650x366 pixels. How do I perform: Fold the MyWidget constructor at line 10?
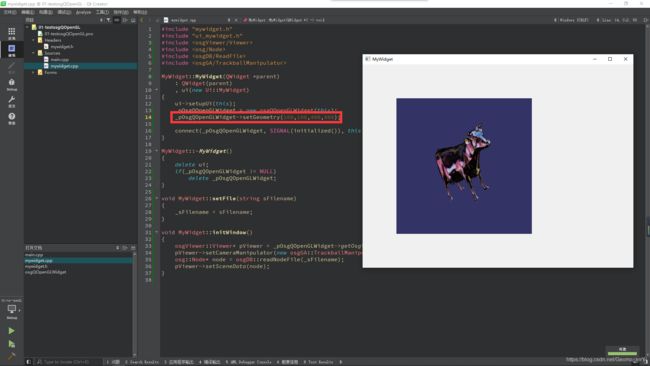[x=157, y=90]
